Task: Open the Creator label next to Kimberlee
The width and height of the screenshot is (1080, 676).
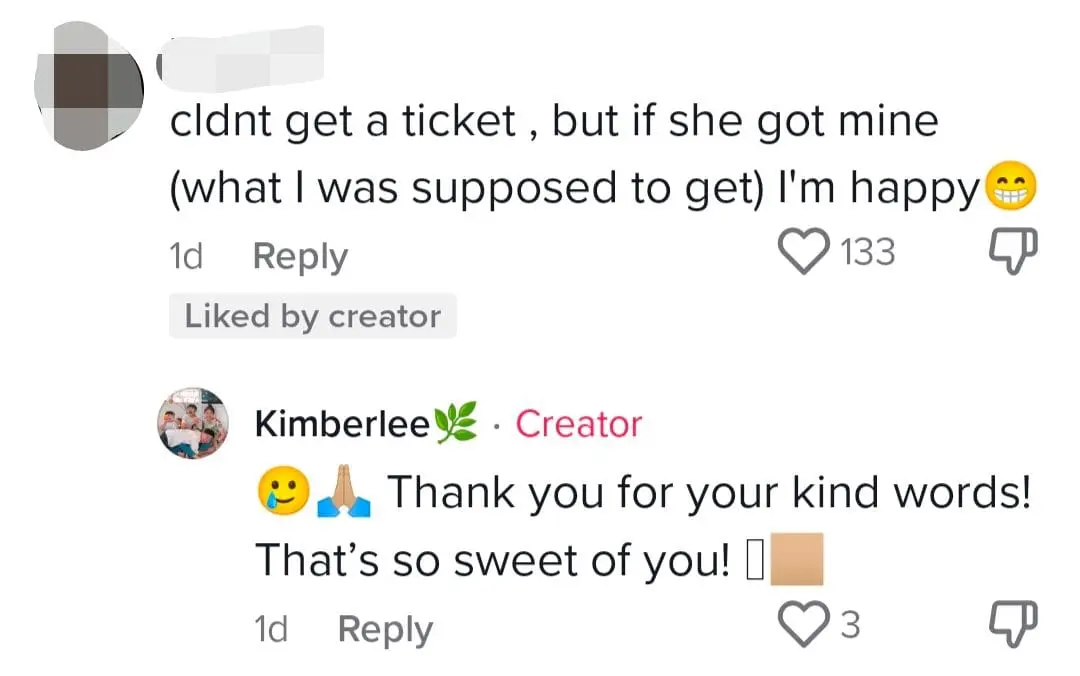Action: point(578,424)
